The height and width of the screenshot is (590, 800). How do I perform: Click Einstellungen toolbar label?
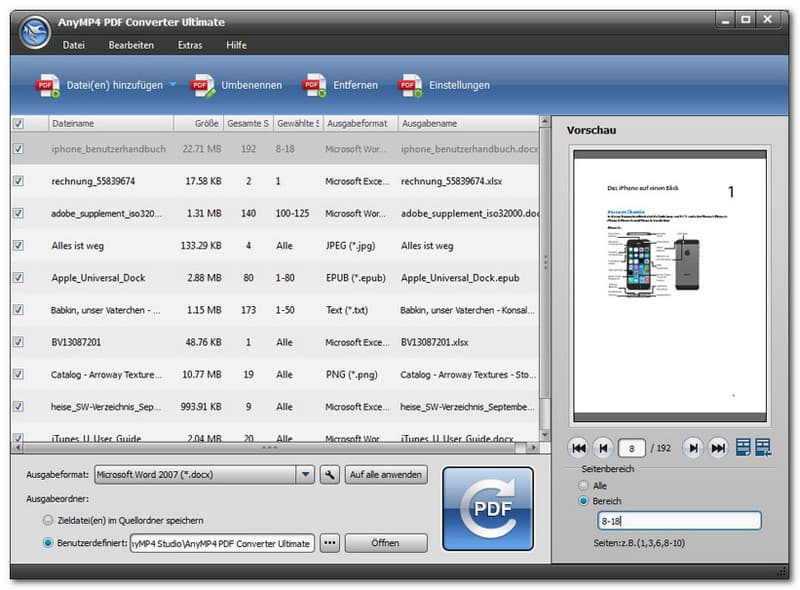click(x=459, y=85)
